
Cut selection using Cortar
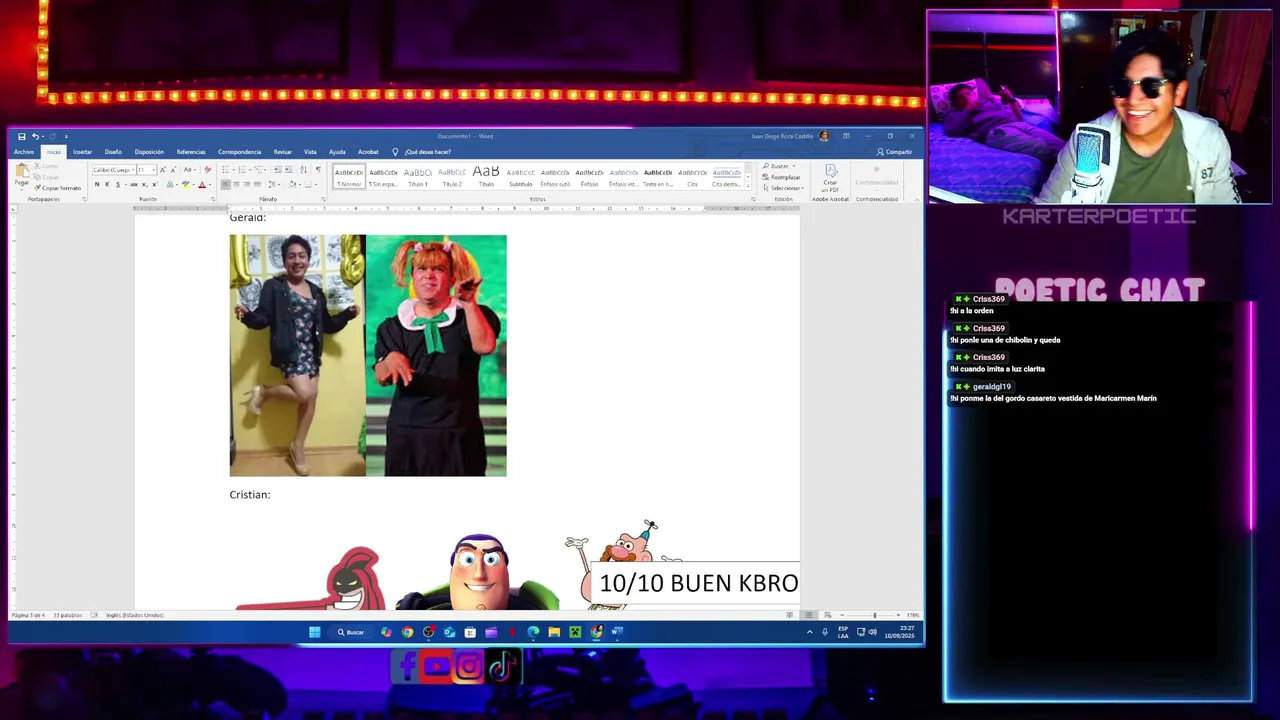(x=46, y=166)
